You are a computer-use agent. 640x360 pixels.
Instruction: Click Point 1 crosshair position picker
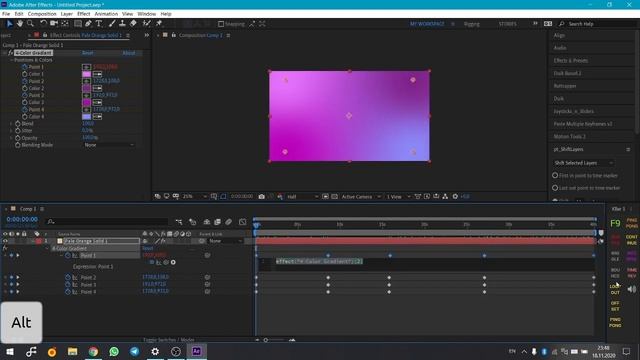(x=86, y=67)
